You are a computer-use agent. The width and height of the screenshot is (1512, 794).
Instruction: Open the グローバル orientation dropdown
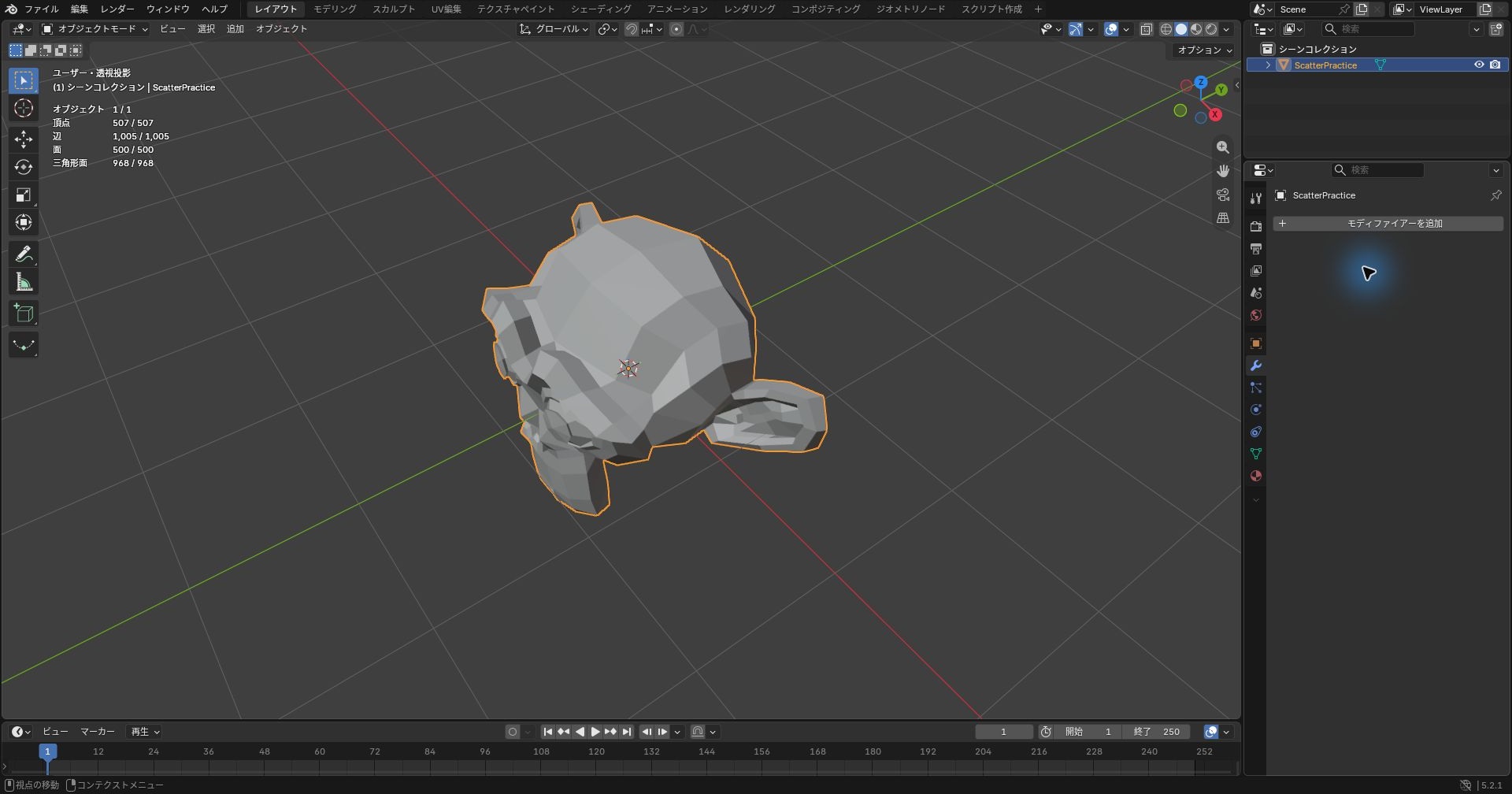point(554,29)
